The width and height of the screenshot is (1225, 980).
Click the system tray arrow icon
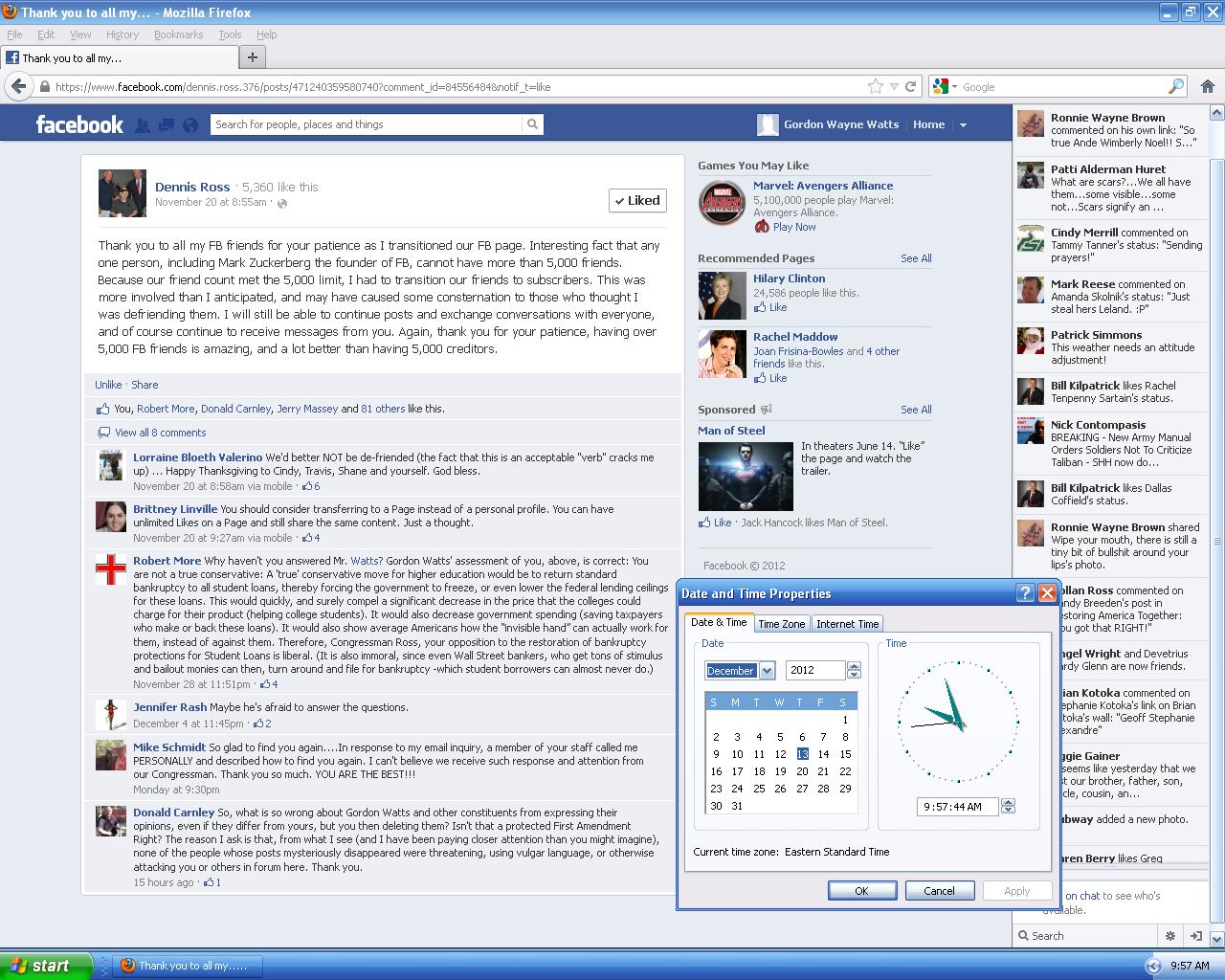tap(1153, 966)
